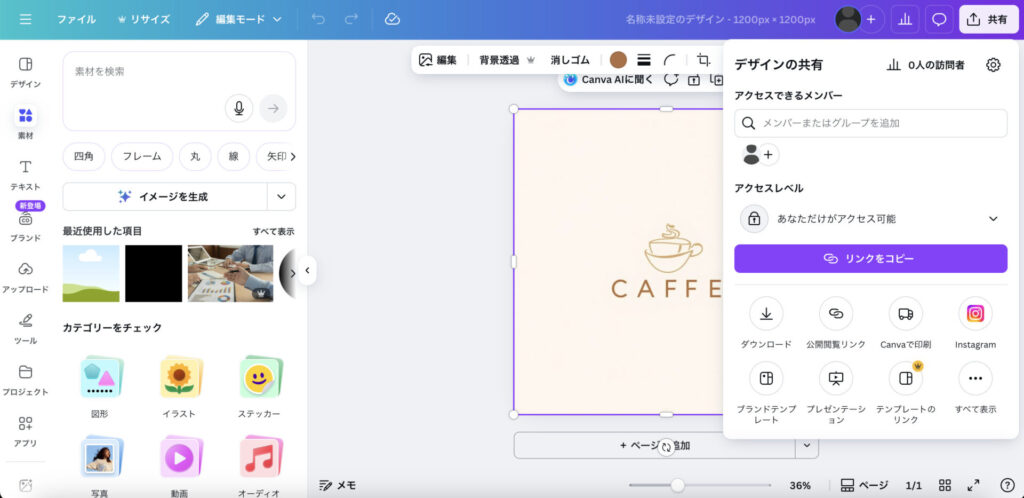
Task: Click the crop tool icon in toolbar
Action: (704, 60)
